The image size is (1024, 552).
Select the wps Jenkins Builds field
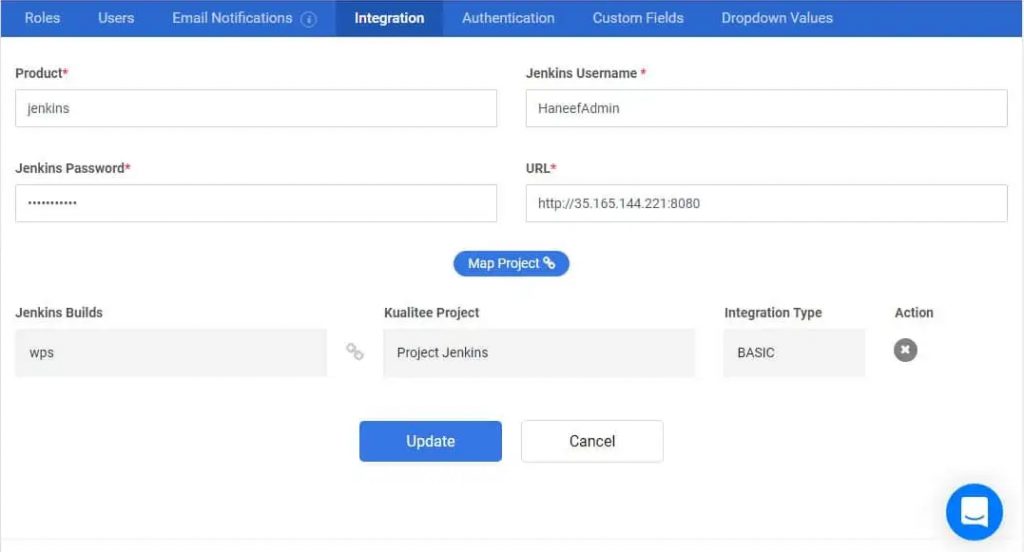click(x=171, y=353)
